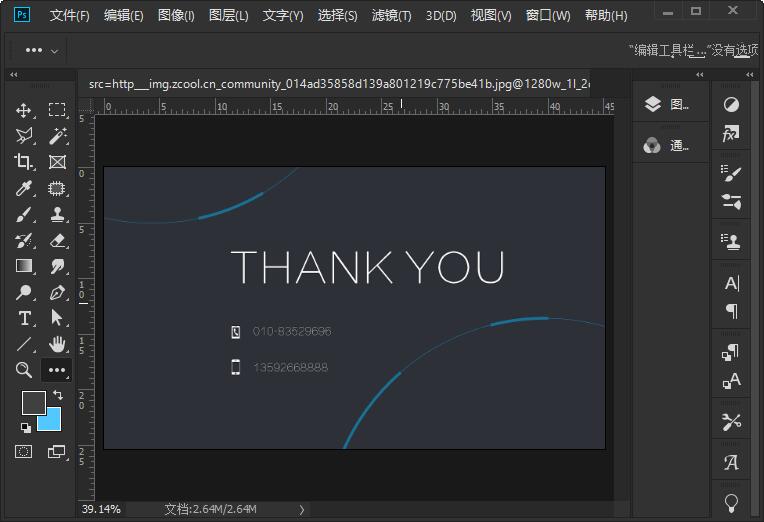The width and height of the screenshot is (764, 522).
Task: Select the Smudge tool
Action: tap(57, 266)
